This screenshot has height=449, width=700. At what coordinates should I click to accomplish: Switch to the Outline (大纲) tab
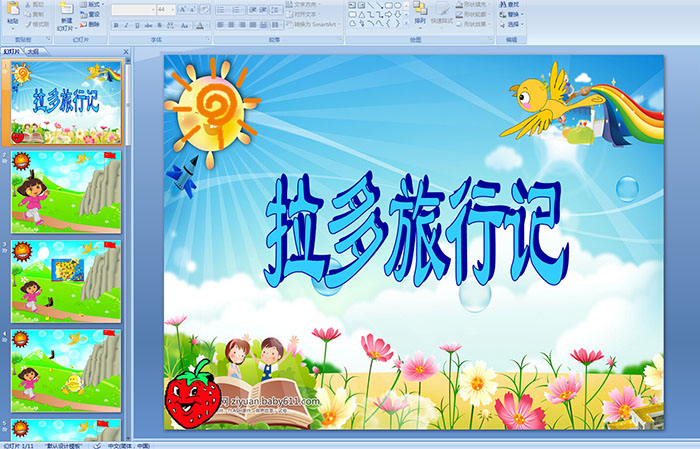33,50
